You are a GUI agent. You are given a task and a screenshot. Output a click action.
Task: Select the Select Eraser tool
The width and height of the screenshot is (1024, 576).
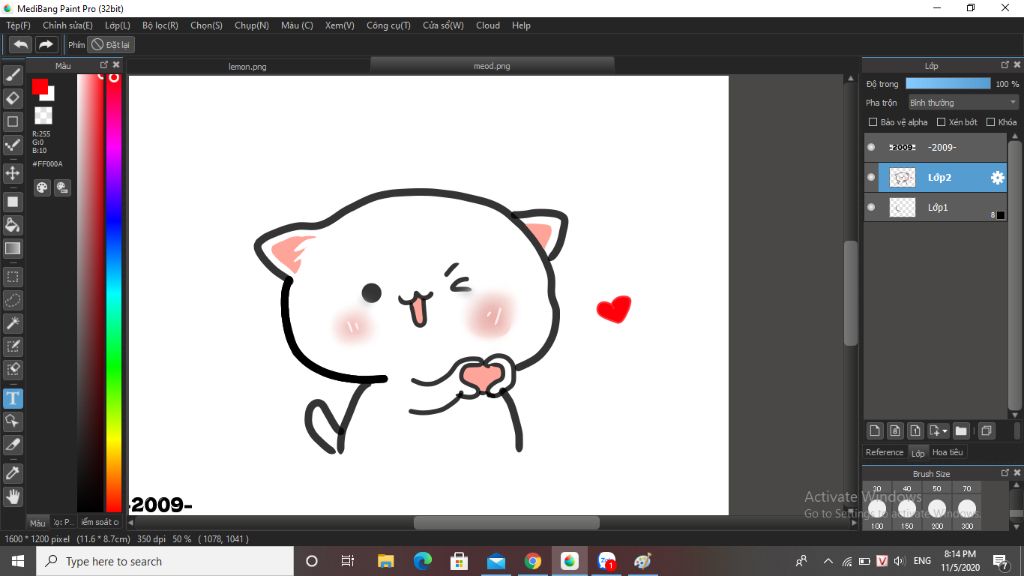point(12,370)
